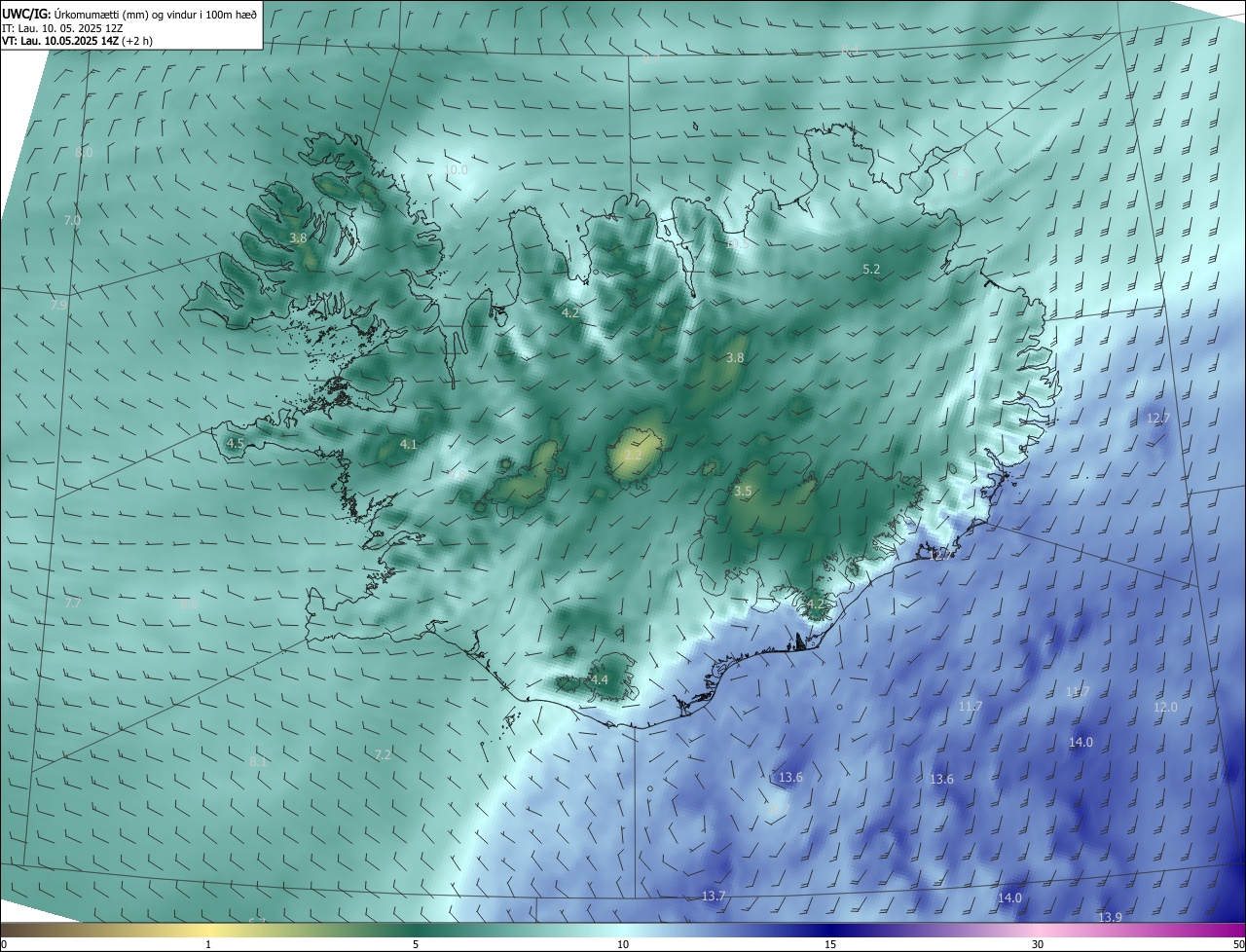Viewport: 1246px width, 952px height.
Task: Click the 12.0 value in the southeast ocean
Action: (1165, 707)
